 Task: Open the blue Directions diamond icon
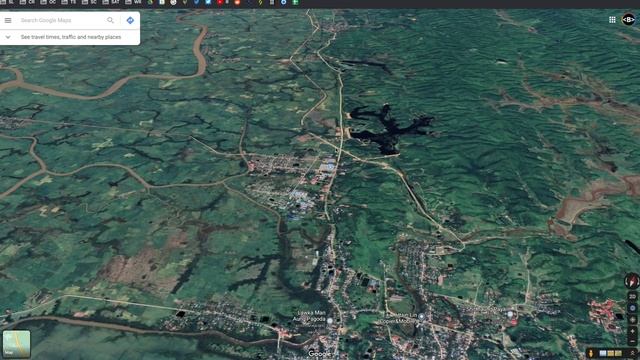click(x=130, y=20)
